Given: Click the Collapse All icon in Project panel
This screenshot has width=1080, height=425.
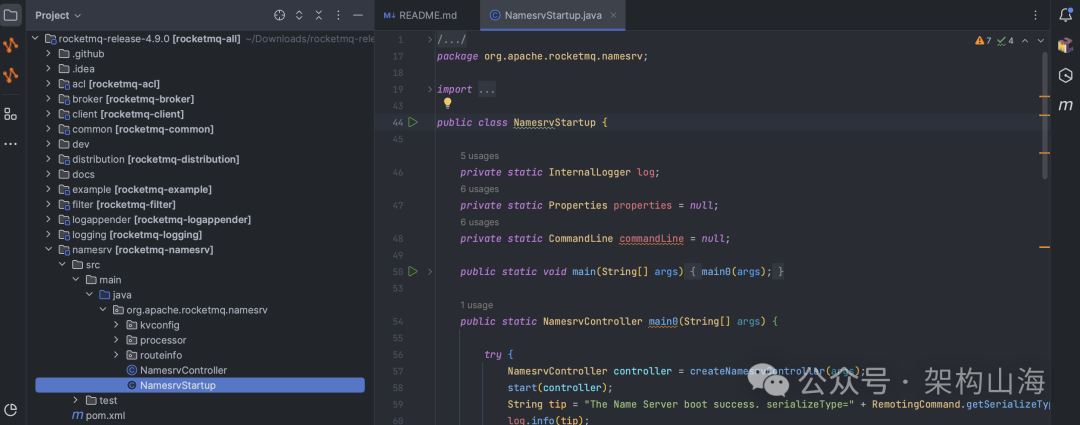Looking at the screenshot, I should (318, 15).
